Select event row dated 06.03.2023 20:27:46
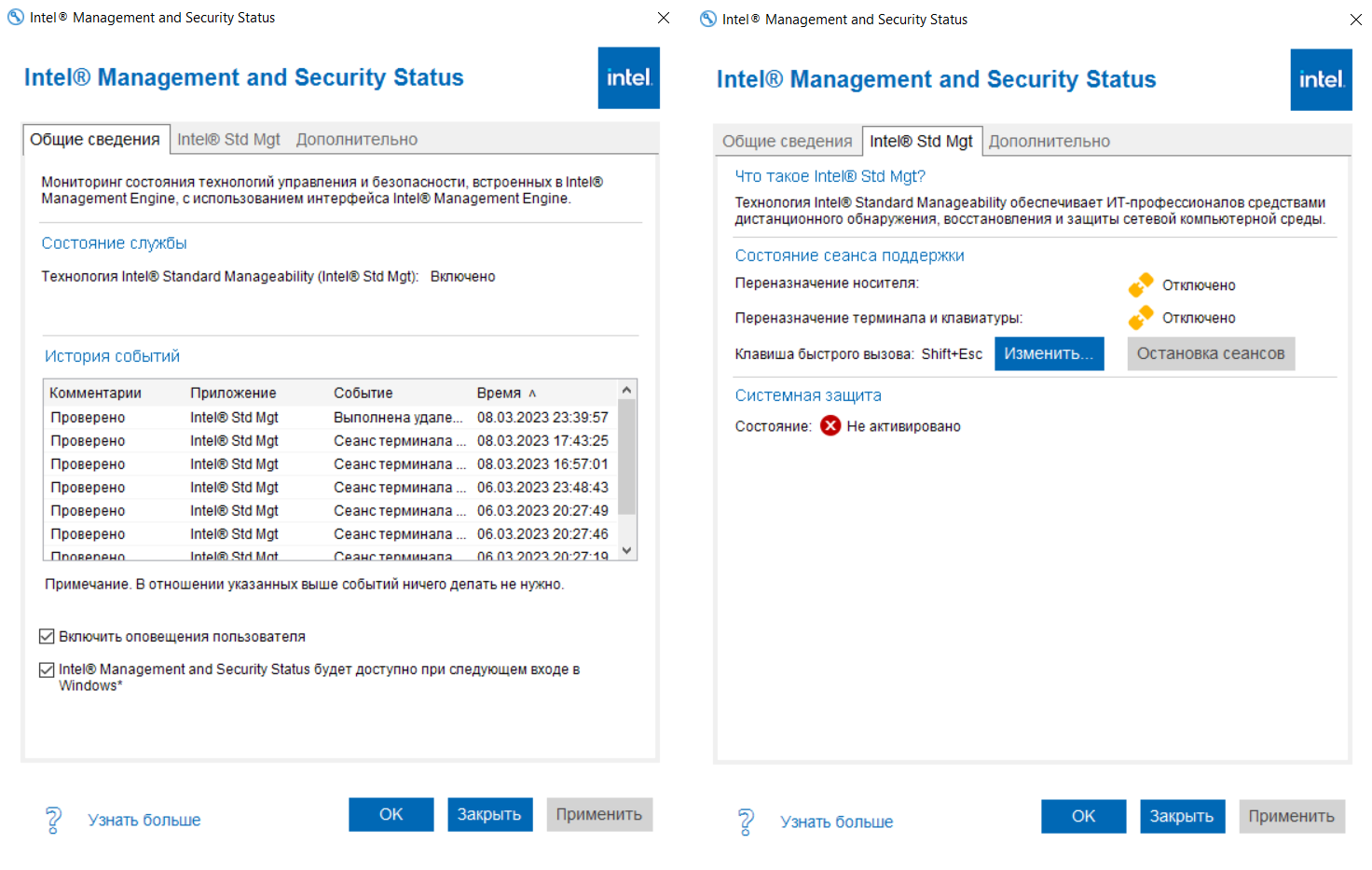The width and height of the screenshot is (1372, 870). coord(331,533)
